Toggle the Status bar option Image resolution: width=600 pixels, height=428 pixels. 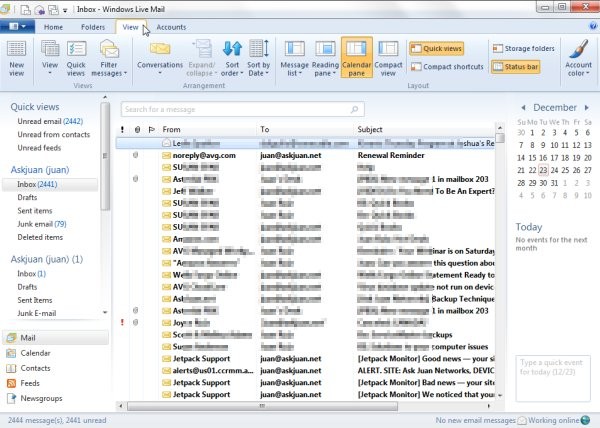coord(515,67)
